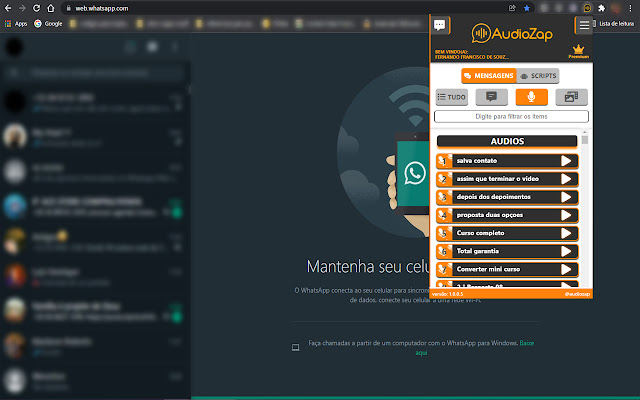
Task: Play 'proposta duas opçoes' audio
Action: (x=566, y=215)
